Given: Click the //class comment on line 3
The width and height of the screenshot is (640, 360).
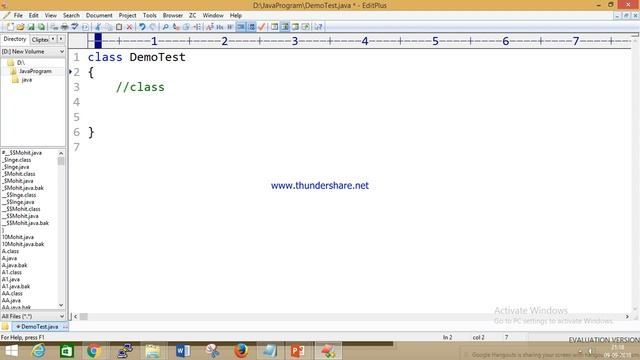Looking at the screenshot, I should (x=140, y=87).
